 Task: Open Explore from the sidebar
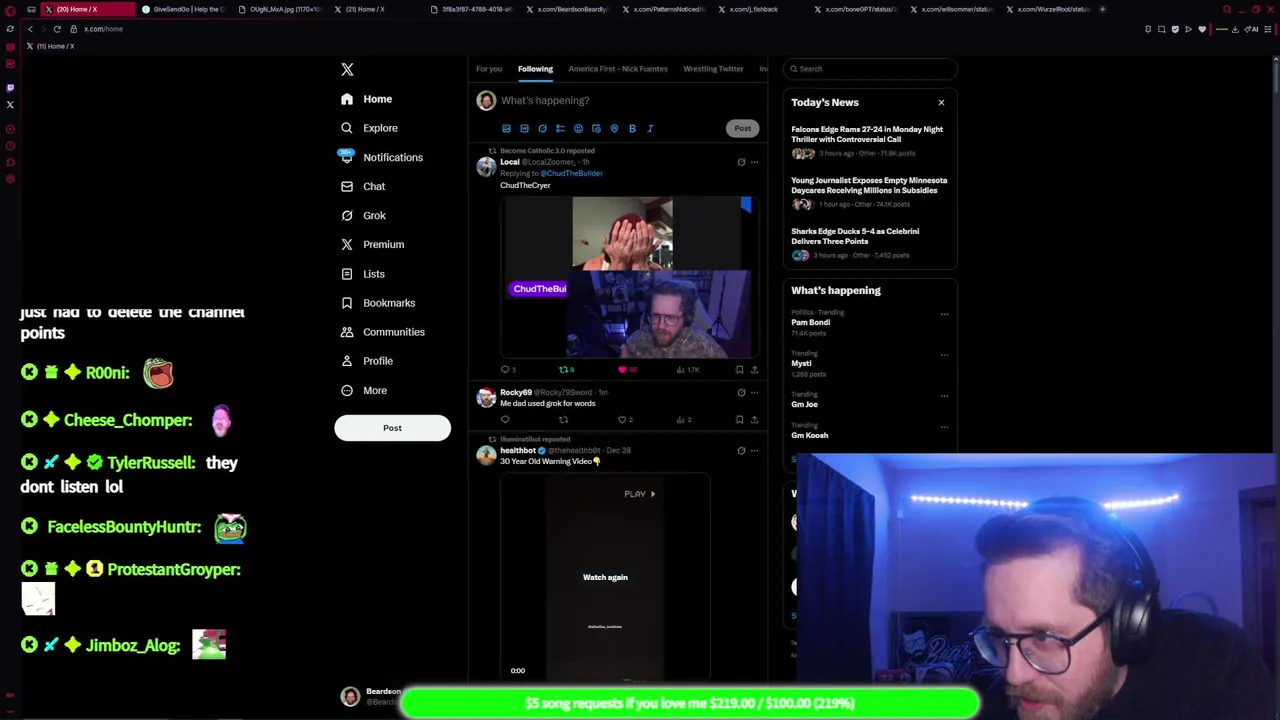368,128
